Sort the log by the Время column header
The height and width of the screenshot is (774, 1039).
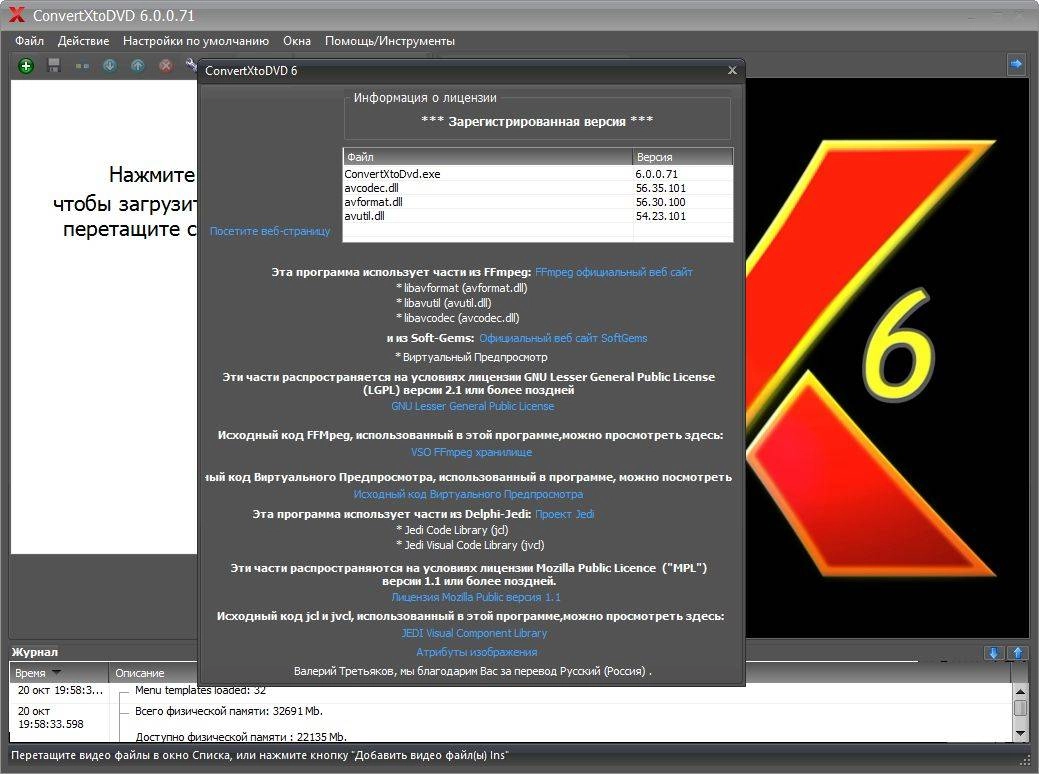pos(59,673)
